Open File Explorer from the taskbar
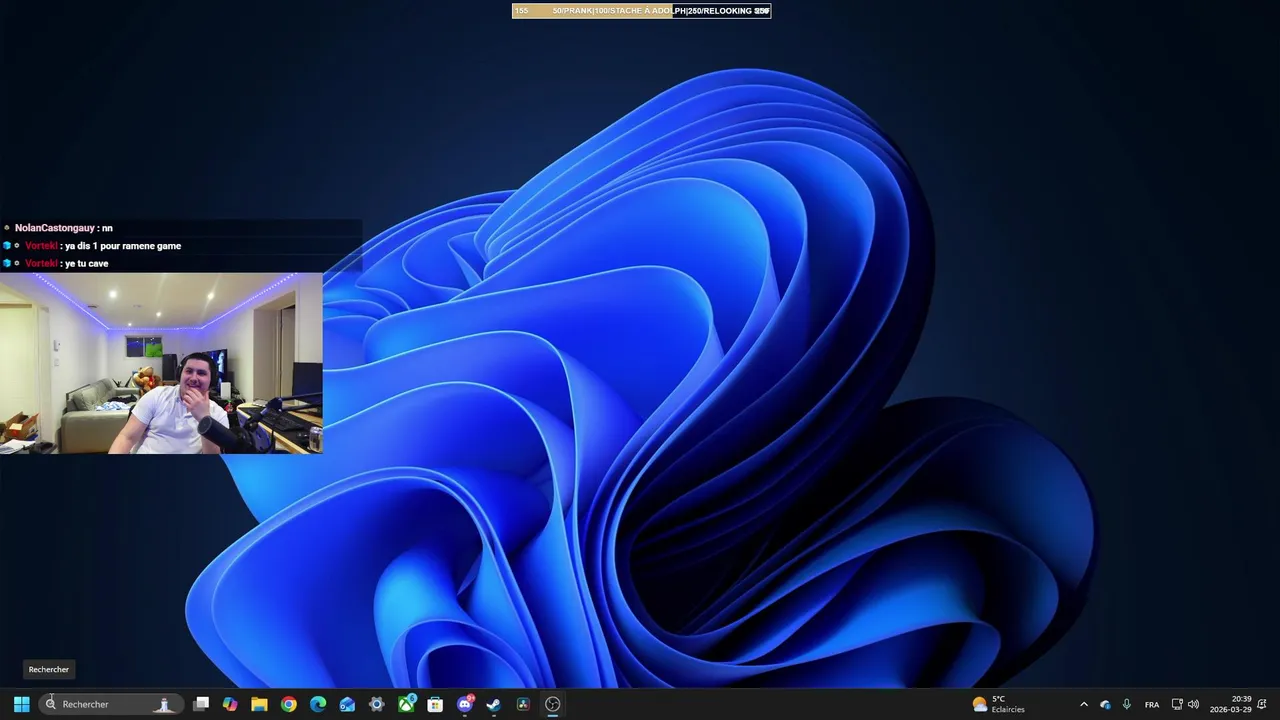The height and width of the screenshot is (720, 1280). coord(259,704)
